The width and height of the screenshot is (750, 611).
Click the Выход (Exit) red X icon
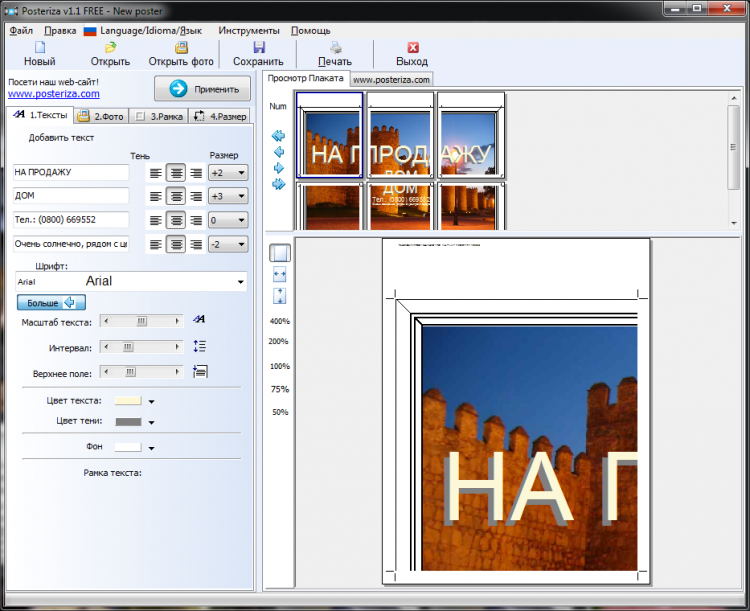coord(411,47)
